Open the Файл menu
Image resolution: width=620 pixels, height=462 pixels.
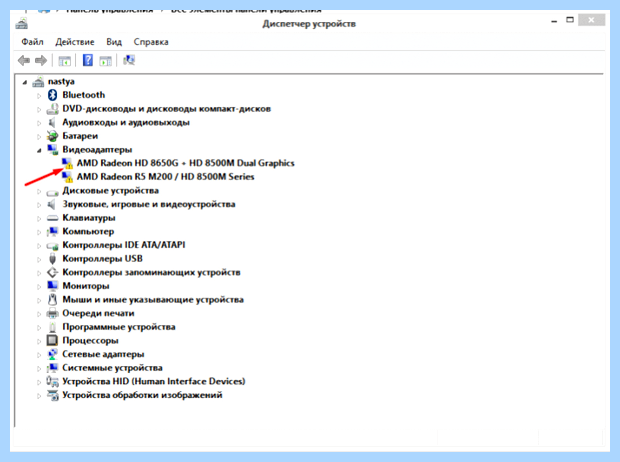[x=32, y=42]
